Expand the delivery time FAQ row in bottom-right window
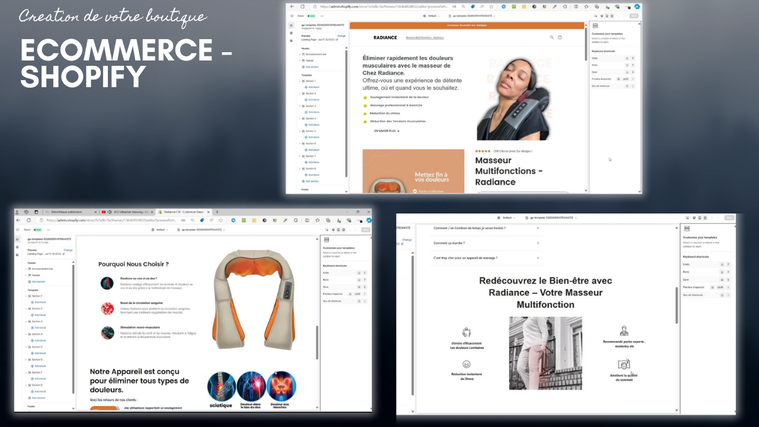This screenshot has width=759, height=427. coord(486,228)
